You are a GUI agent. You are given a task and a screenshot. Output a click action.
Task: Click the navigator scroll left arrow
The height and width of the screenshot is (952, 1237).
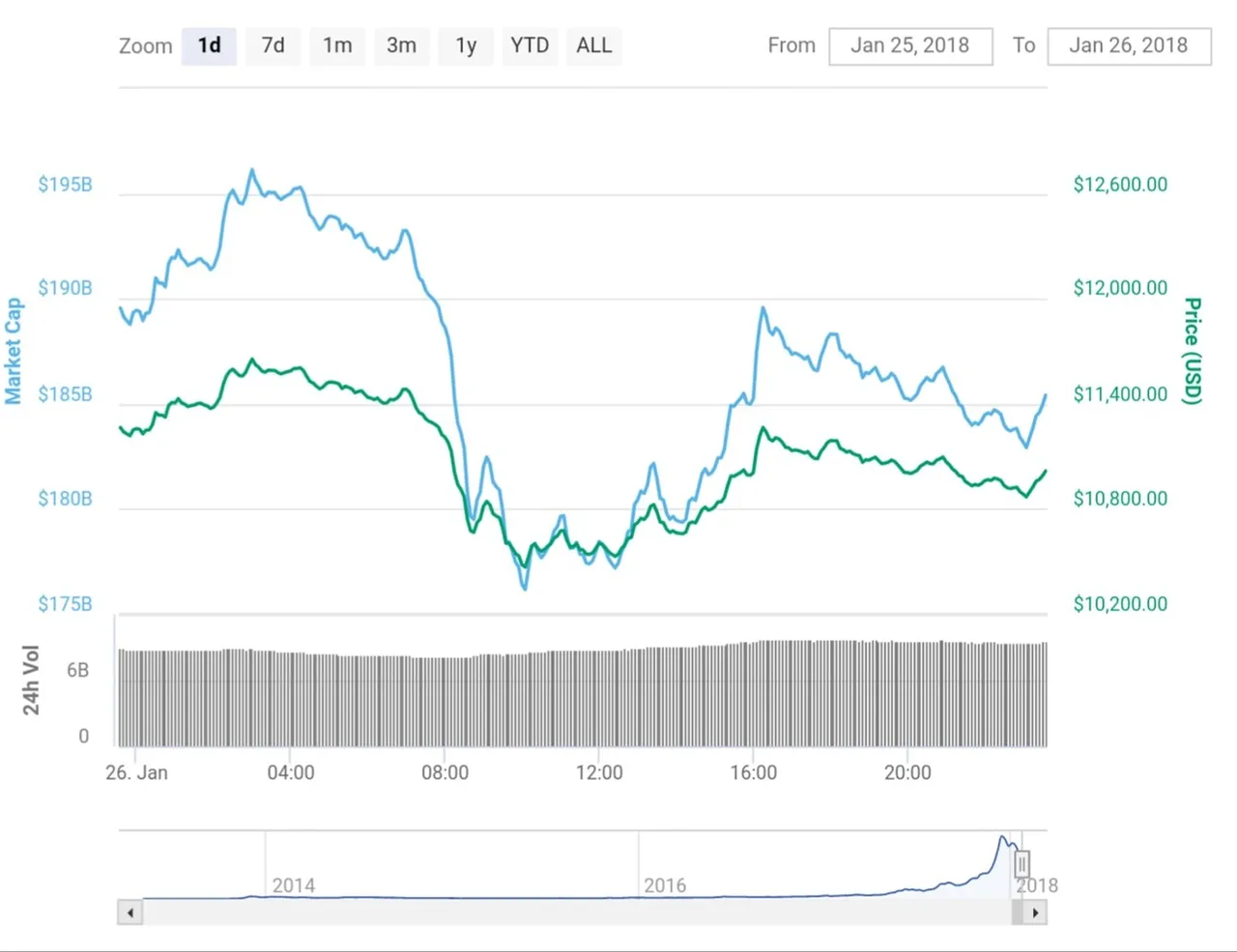[130, 912]
